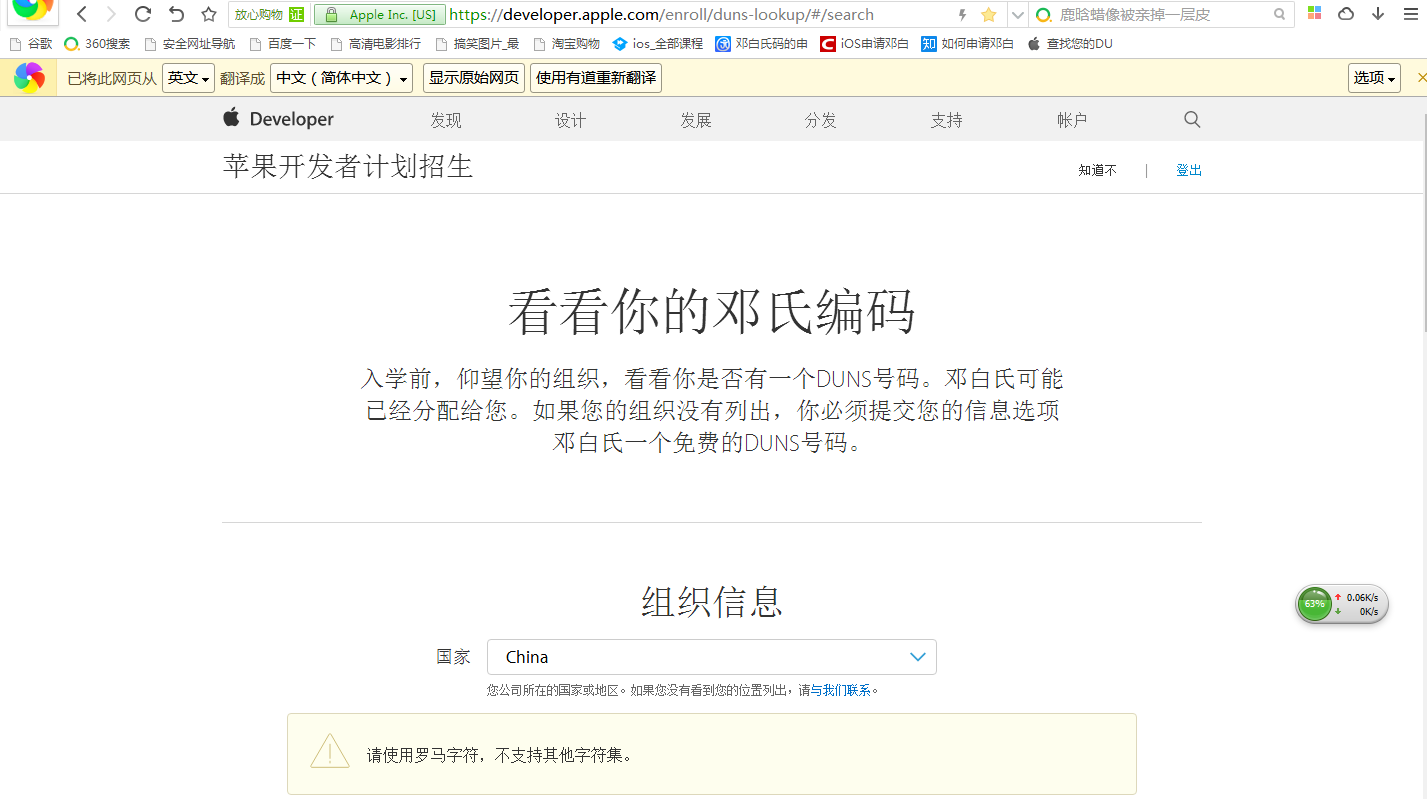Close the translation bar
1427x799 pixels.
point(1421,78)
